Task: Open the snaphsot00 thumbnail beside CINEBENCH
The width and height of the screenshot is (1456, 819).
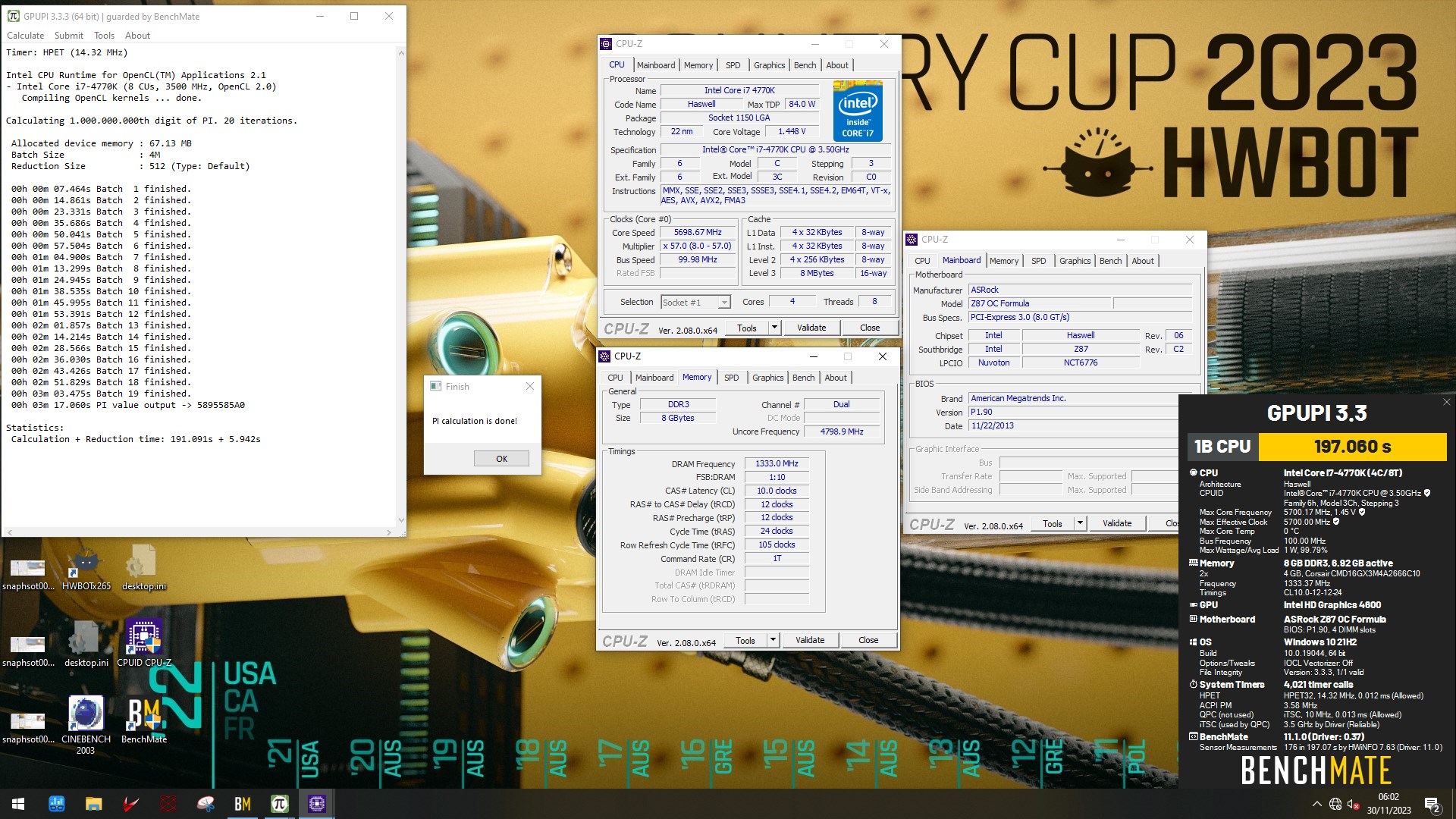Action: coord(28,726)
